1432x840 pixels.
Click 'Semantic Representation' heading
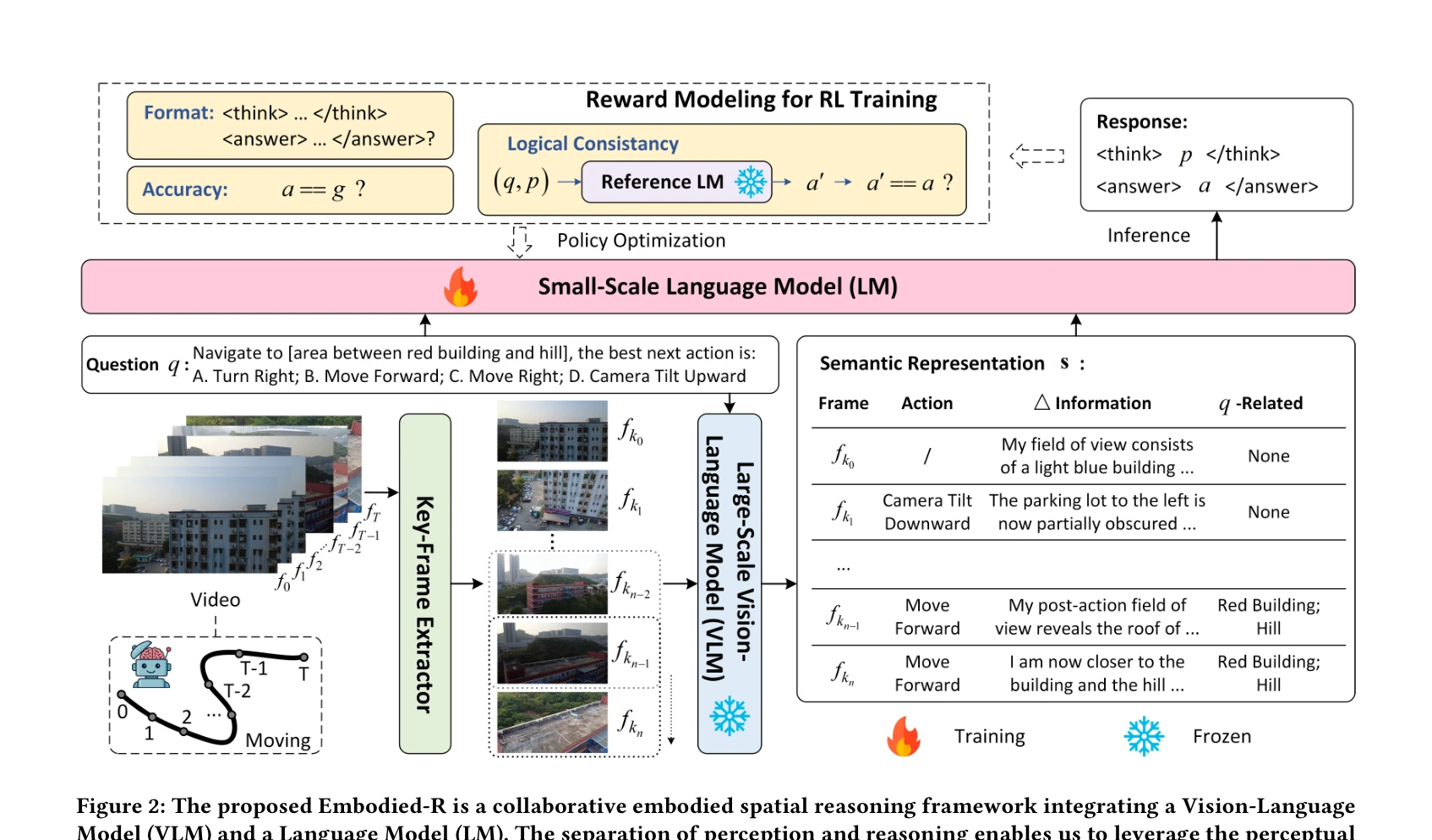(932, 363)
